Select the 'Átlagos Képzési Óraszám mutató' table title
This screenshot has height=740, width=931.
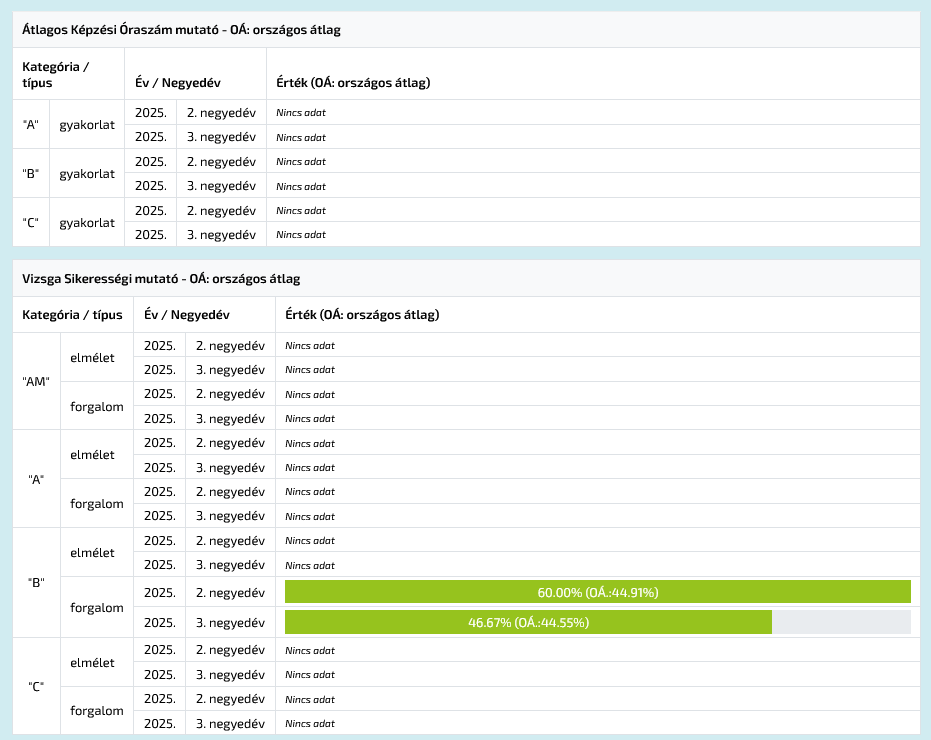pos(181,30)
